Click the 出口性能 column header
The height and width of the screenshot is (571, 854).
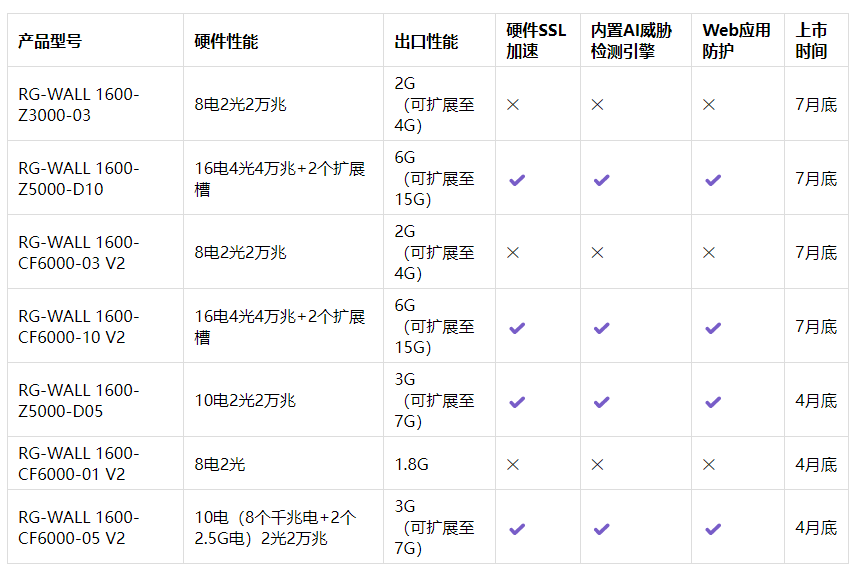point(426,41)
